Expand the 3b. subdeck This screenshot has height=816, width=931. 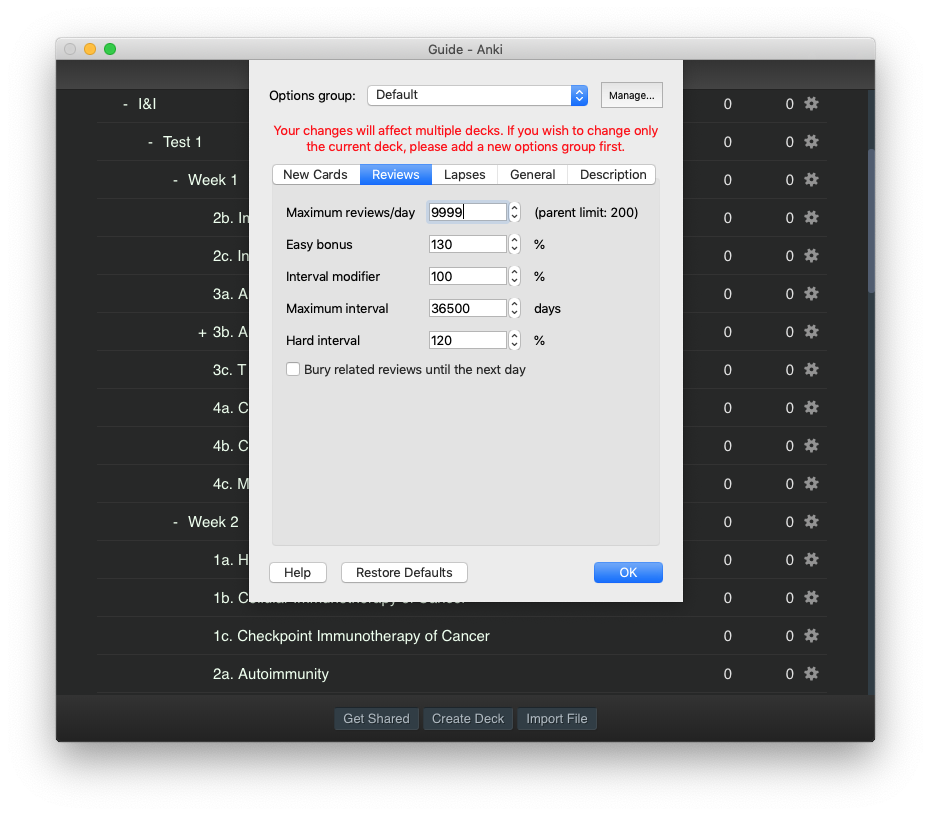coord(202,333)
